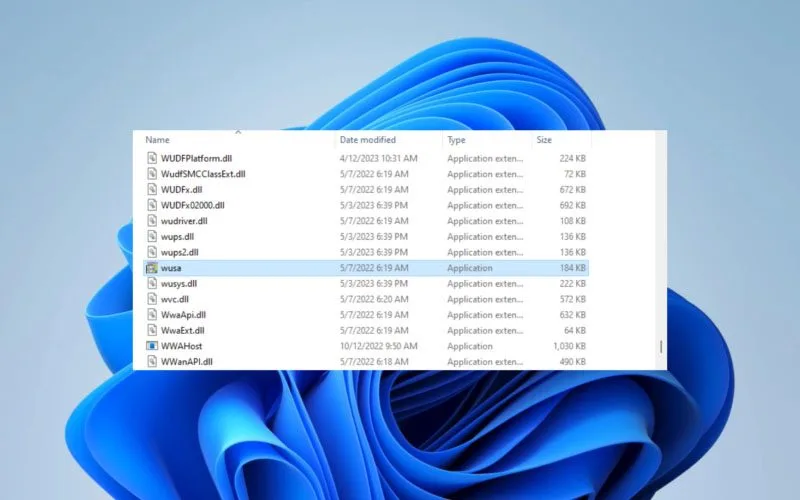Select the file named WUDFx02000.dll
The height and width of the screenshot is (500, 800).
click(192, 205)
